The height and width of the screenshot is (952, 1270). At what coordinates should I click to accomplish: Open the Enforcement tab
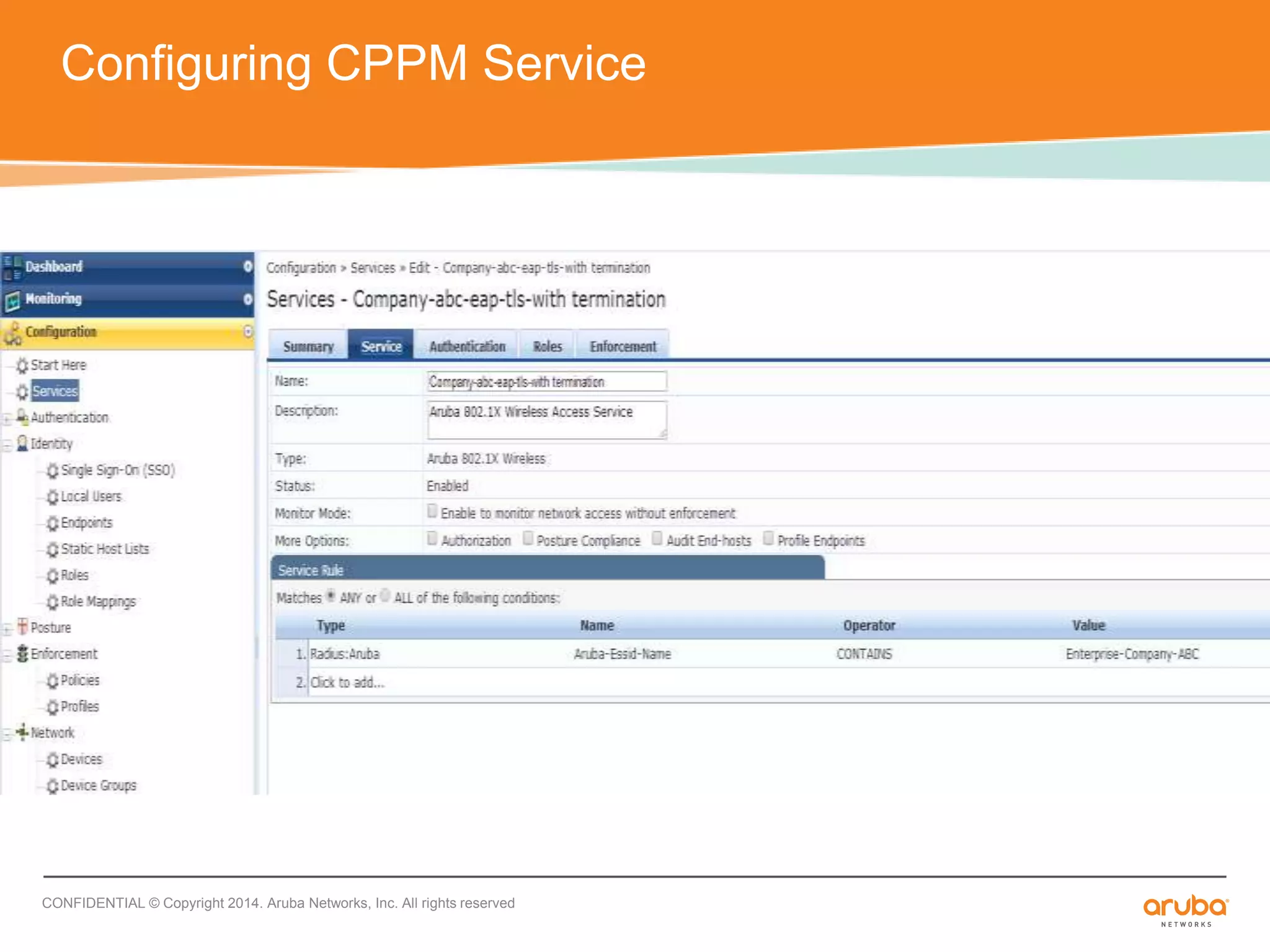[x=623, y=346]
